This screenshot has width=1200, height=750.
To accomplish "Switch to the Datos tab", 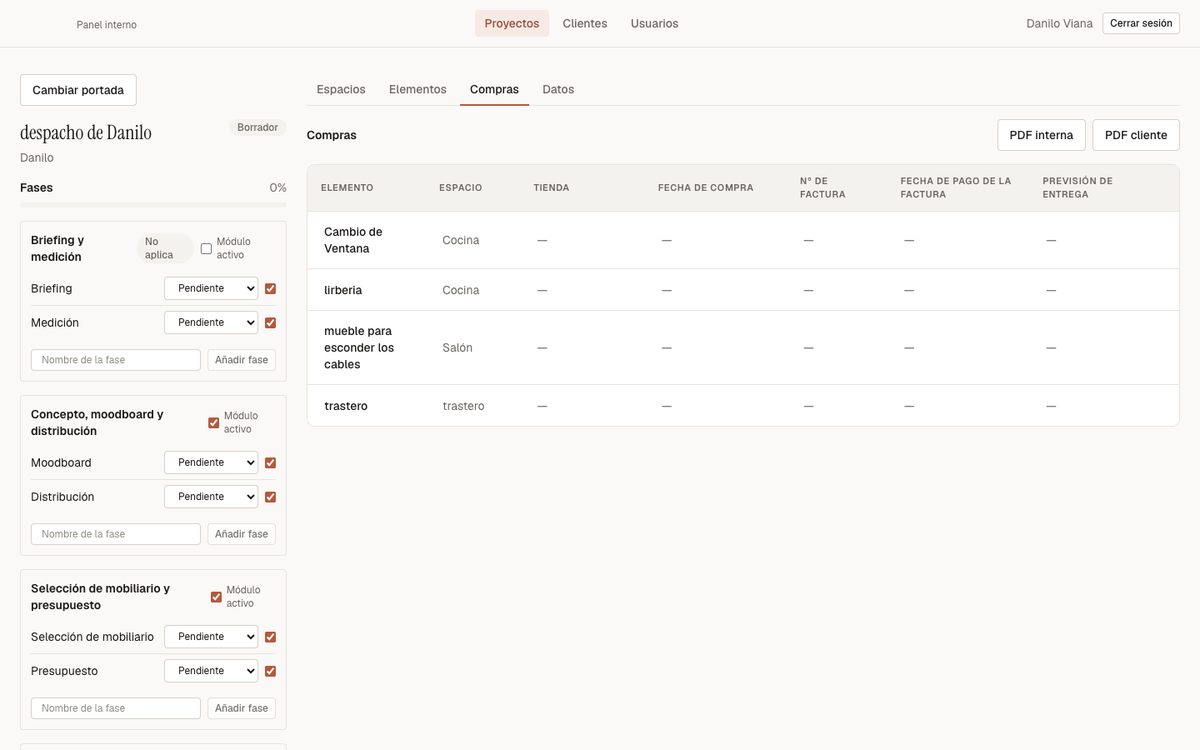I will pyautogui.click(x=558, y=89).
